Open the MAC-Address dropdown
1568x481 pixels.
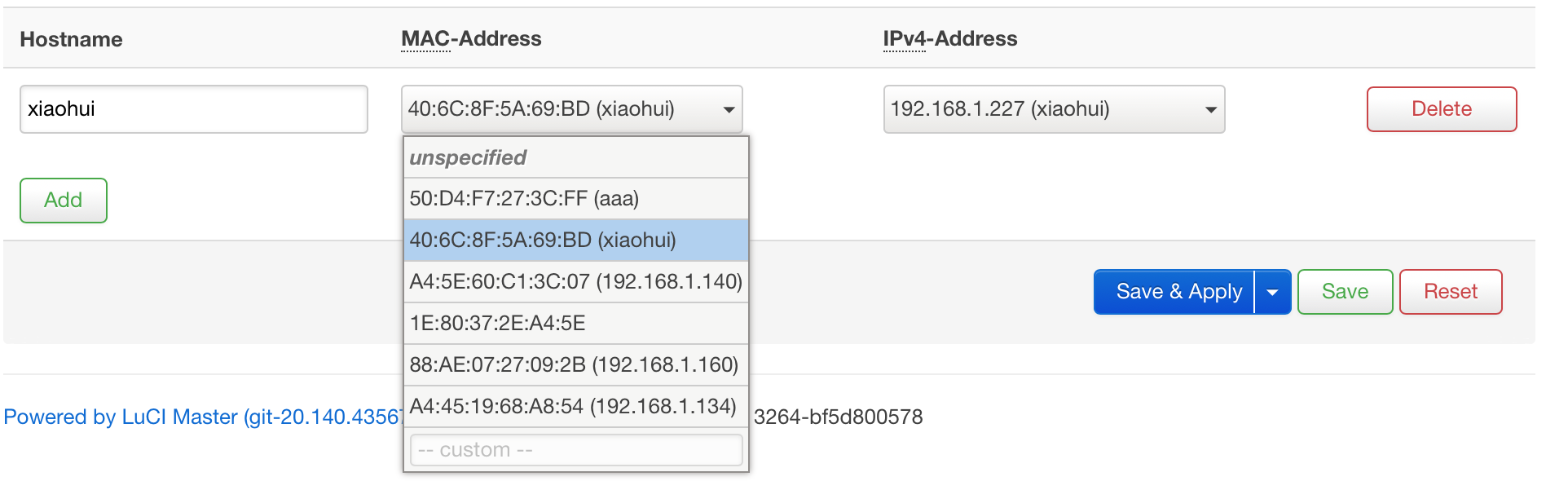click(x=571, y=109)
